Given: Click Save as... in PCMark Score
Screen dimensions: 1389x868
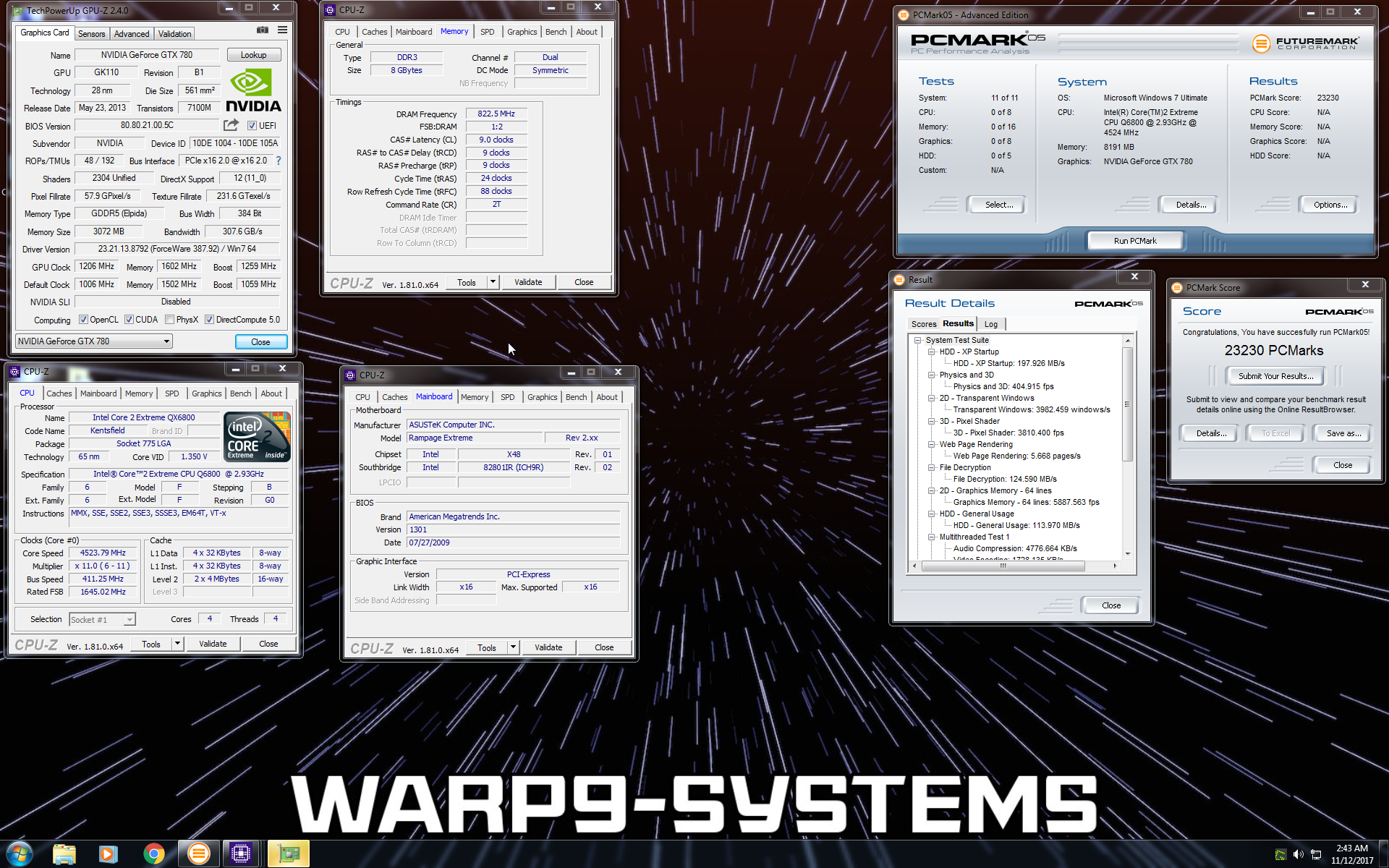Looking at the screenshot, I should pyautogui.click(x=1343, y=433).
